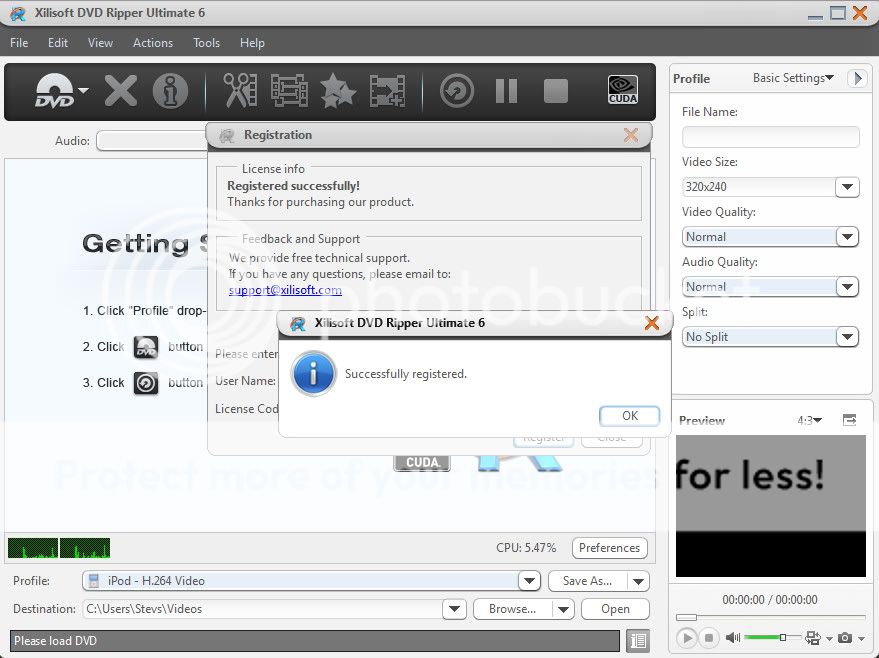The image size is (879, 658).
Task: Mute the preview speaker icon
Action: pos(733,637)
